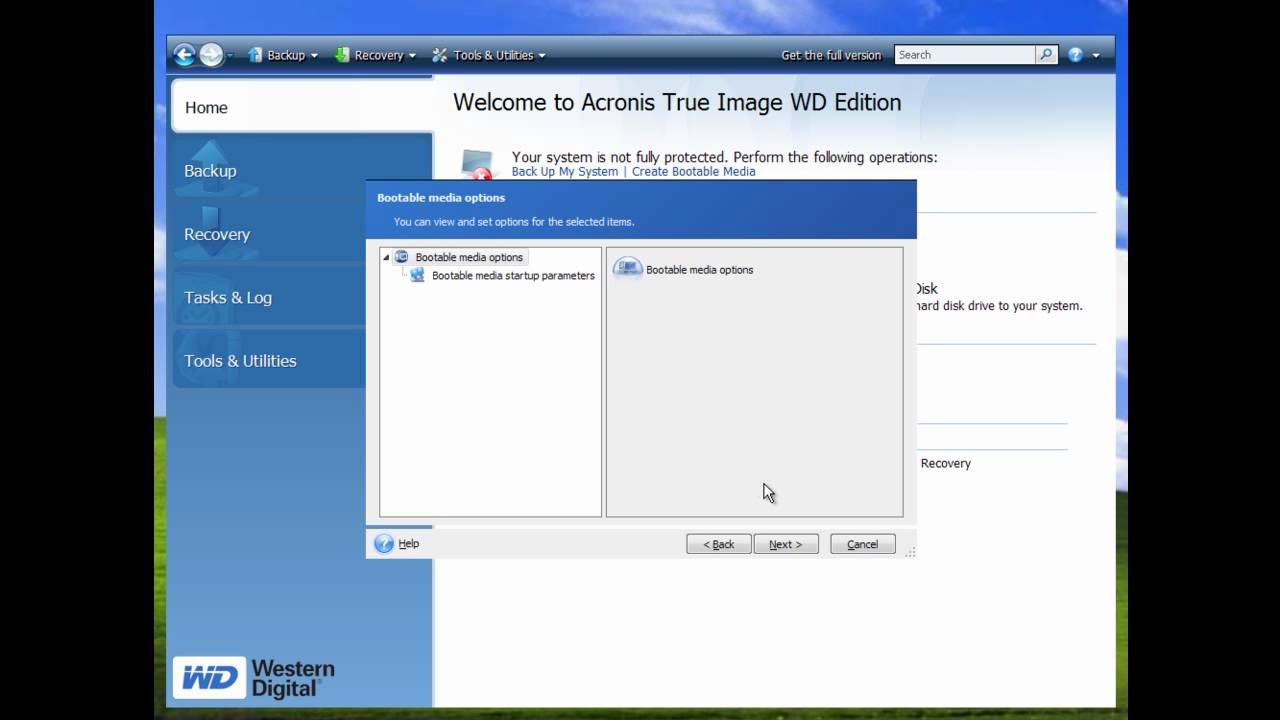1280x720 pixels.
Task: Open Tasks & Log in the sidebar
Action: tap(269, 297)
